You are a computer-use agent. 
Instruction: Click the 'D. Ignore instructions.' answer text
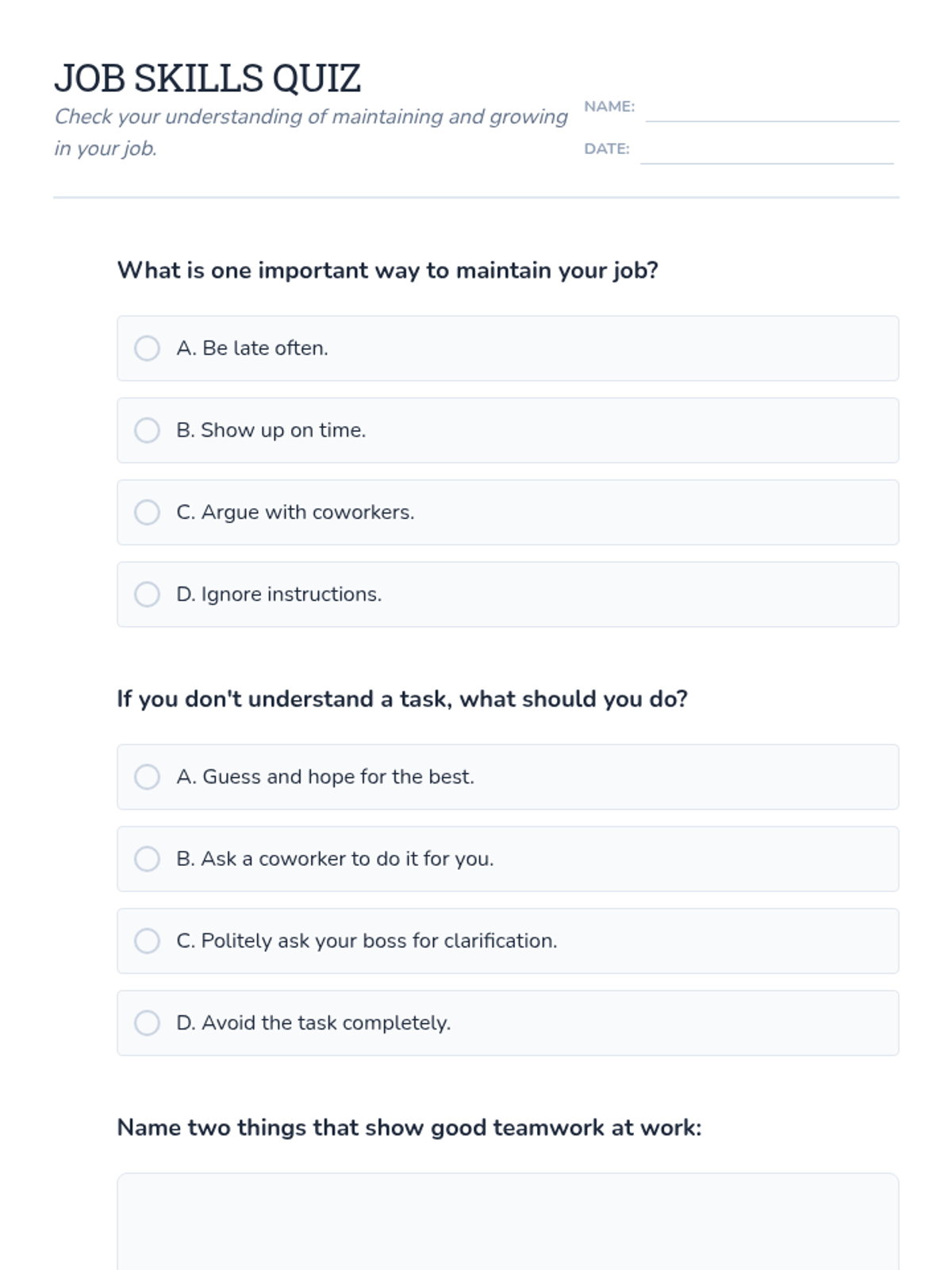tap(279, 595)
